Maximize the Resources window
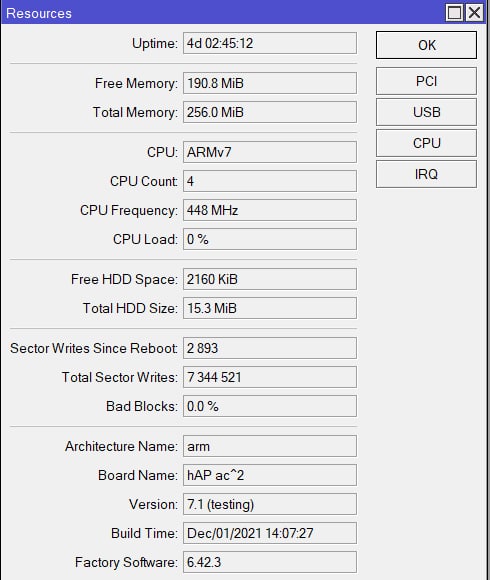Screen dimensions: 490x580 coord(454,13)
